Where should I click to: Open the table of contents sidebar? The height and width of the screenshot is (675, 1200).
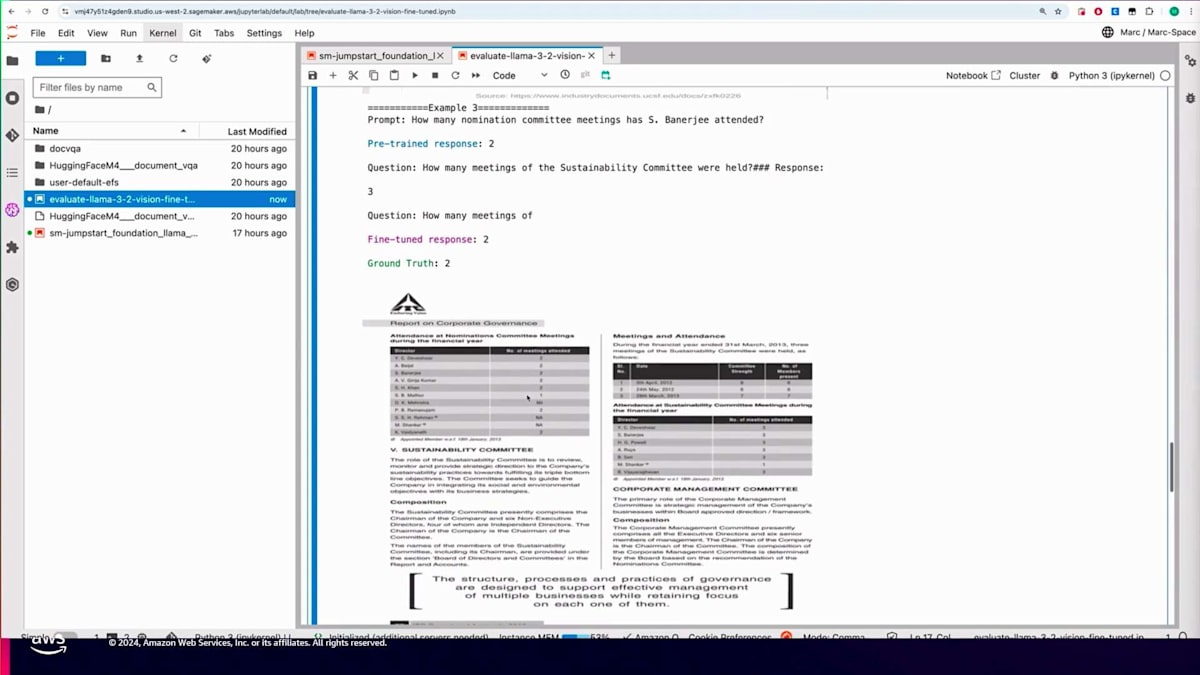click(x=12, y=173)
